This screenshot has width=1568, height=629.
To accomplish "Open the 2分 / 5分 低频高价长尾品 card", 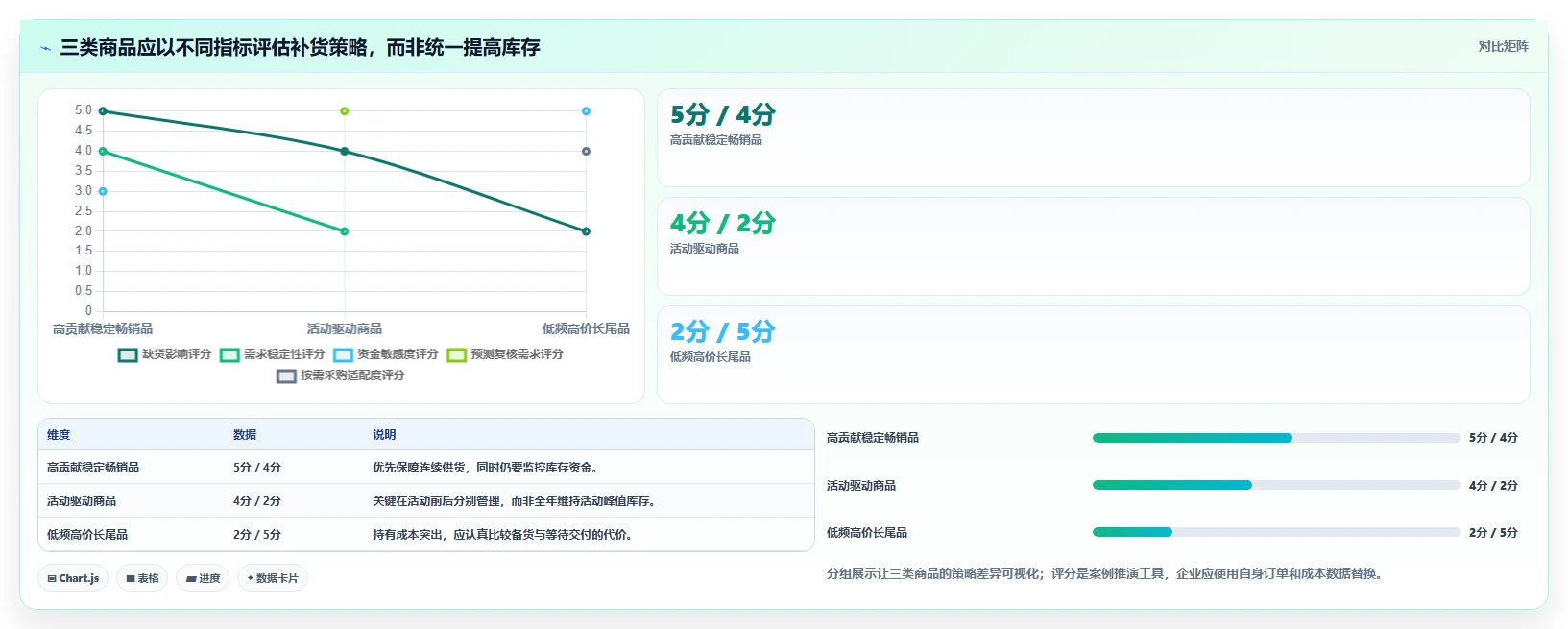I will [x=1093, y=354].
